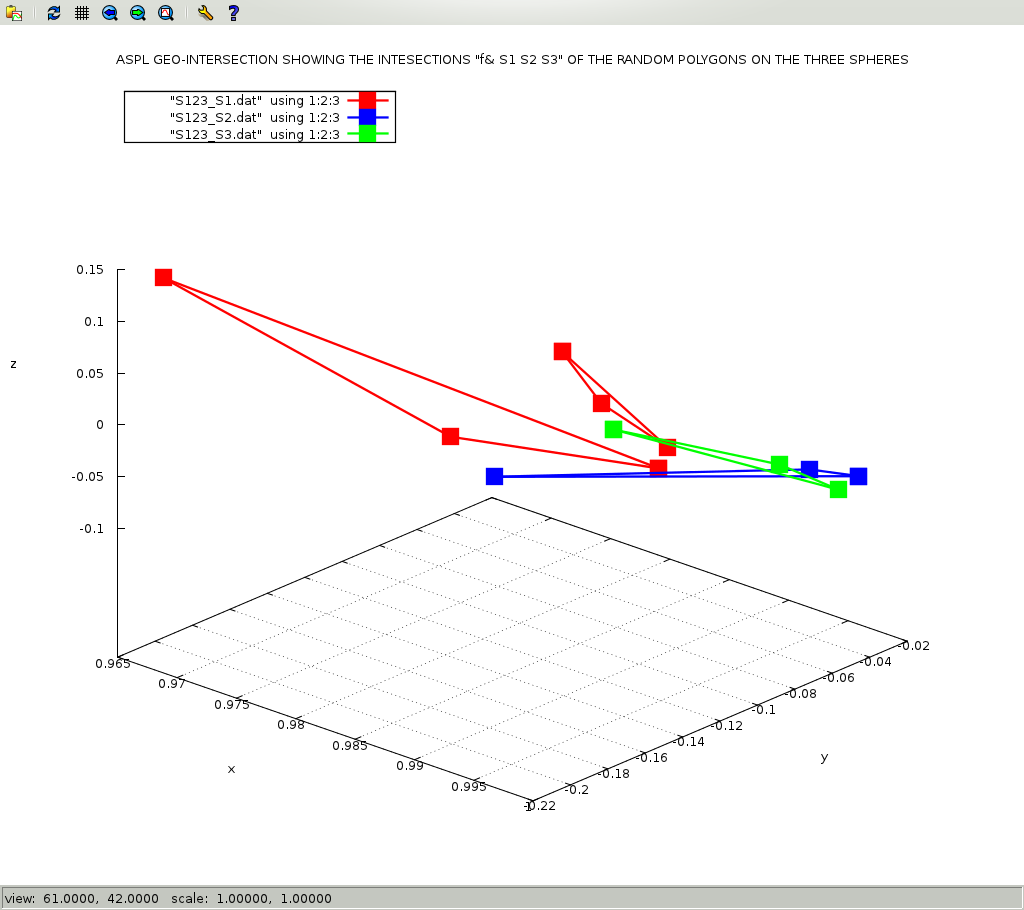Autoscale the plot with zoom icon
Viewport: 1024px width, 910px height.
point(166,13)
